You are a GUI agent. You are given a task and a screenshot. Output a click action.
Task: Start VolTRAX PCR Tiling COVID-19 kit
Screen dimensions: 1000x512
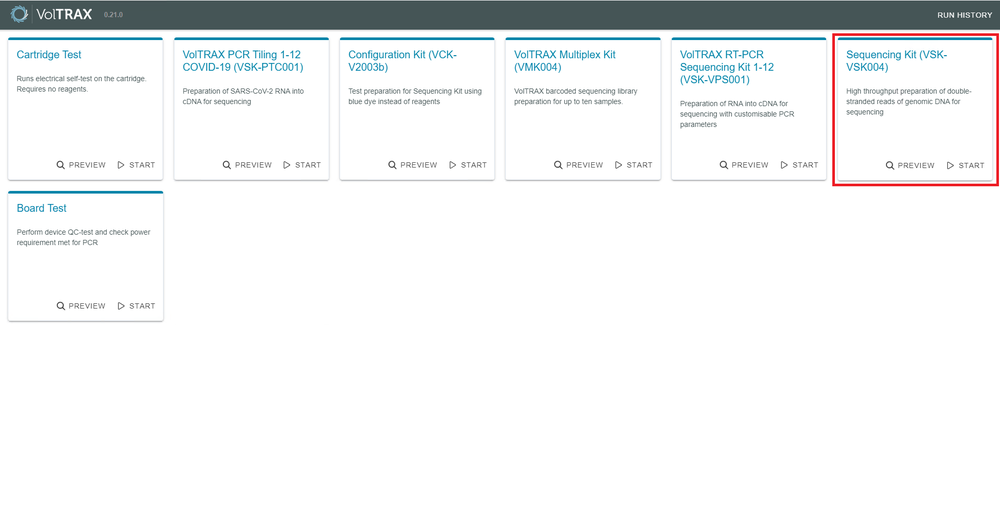pyautogui.click(x=302, y=165)
